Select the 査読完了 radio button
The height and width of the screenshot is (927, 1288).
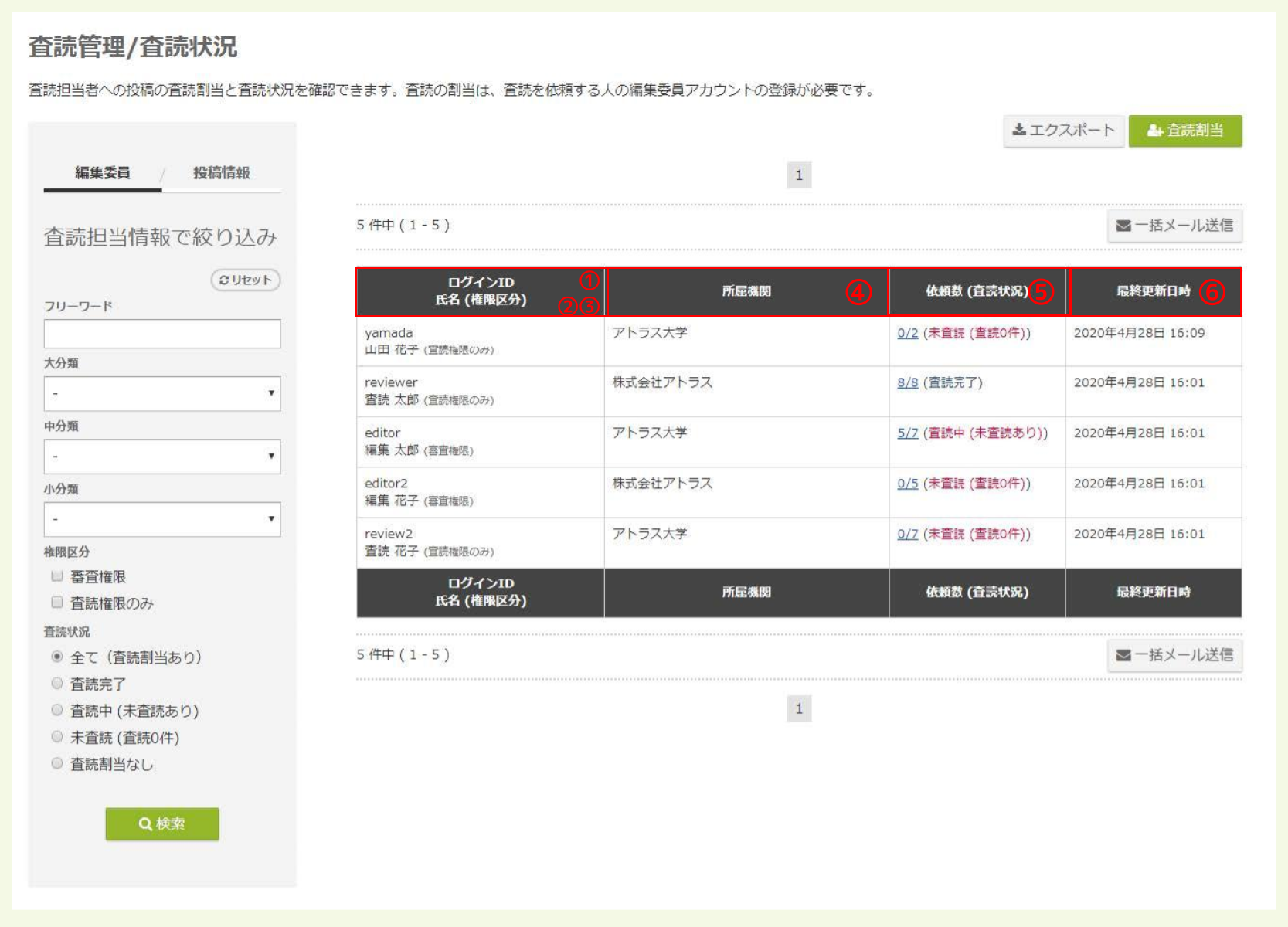[57, 684]
